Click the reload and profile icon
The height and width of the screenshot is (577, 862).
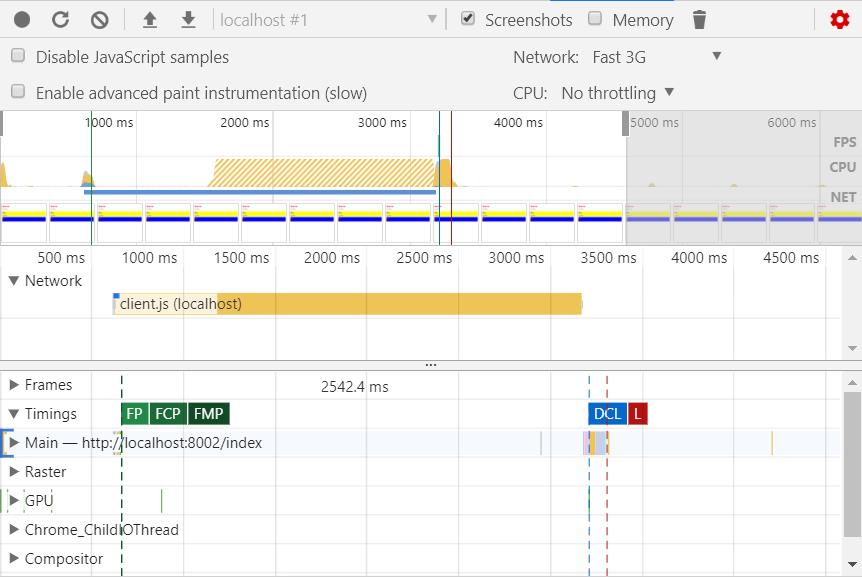(x=60, y=19)
